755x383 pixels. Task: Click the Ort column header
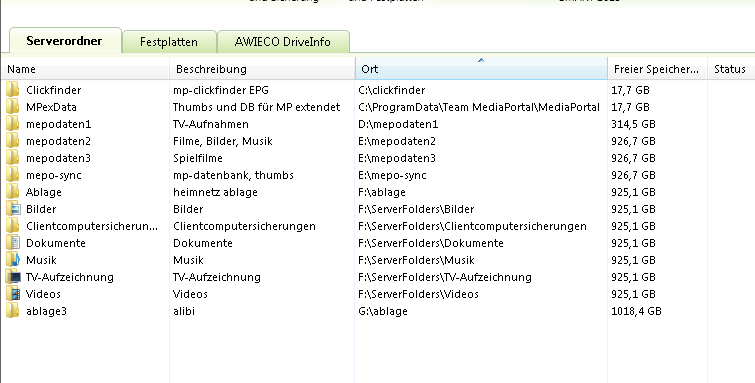(x=481, y=69)
